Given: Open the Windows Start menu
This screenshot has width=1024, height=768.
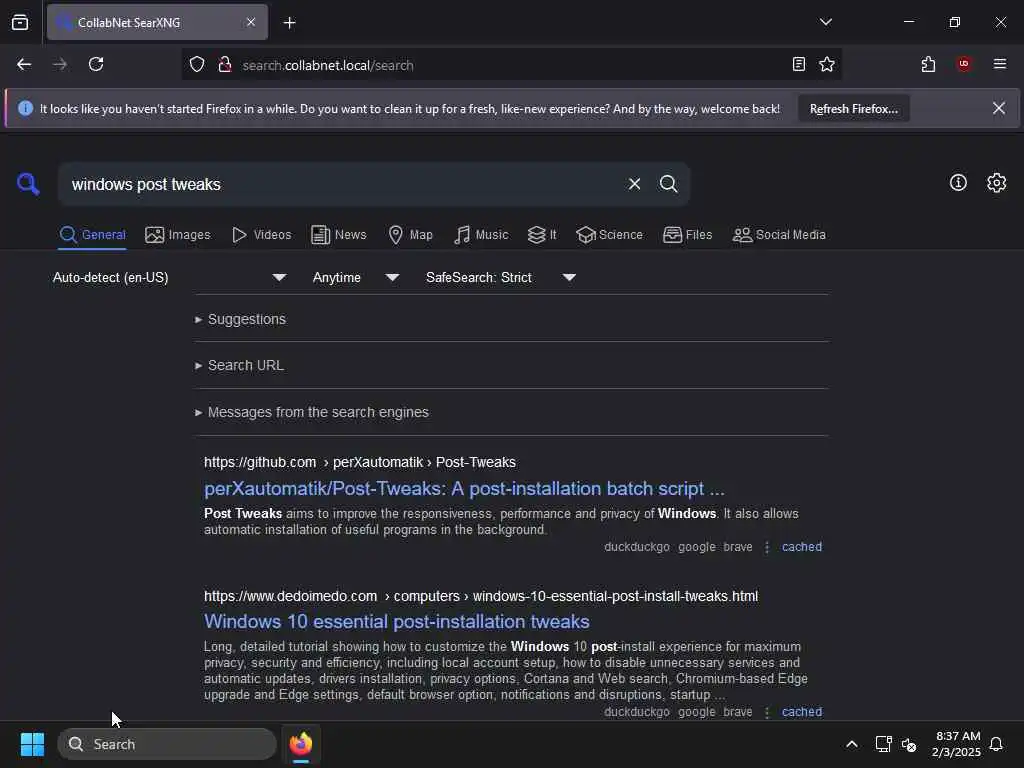Looking at the screenshot, I should coord(32,744).
